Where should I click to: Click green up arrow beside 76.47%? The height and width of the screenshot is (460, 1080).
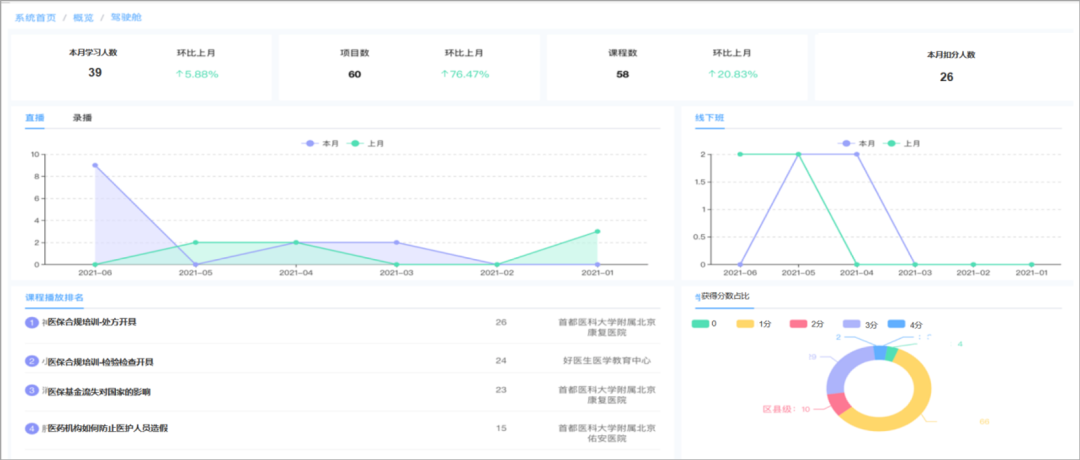point(444,74)
